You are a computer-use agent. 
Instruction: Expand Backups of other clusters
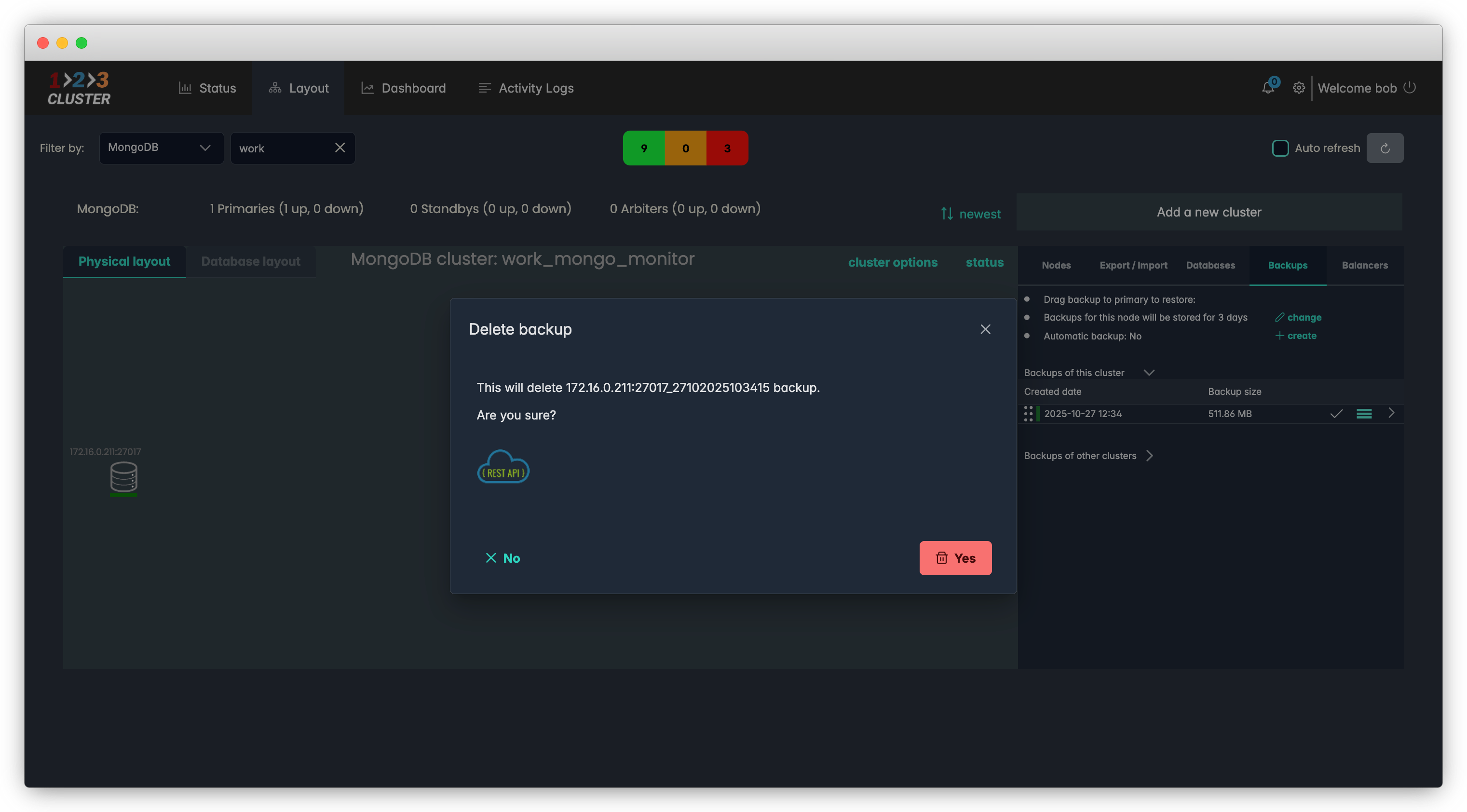click(1150, 456)
